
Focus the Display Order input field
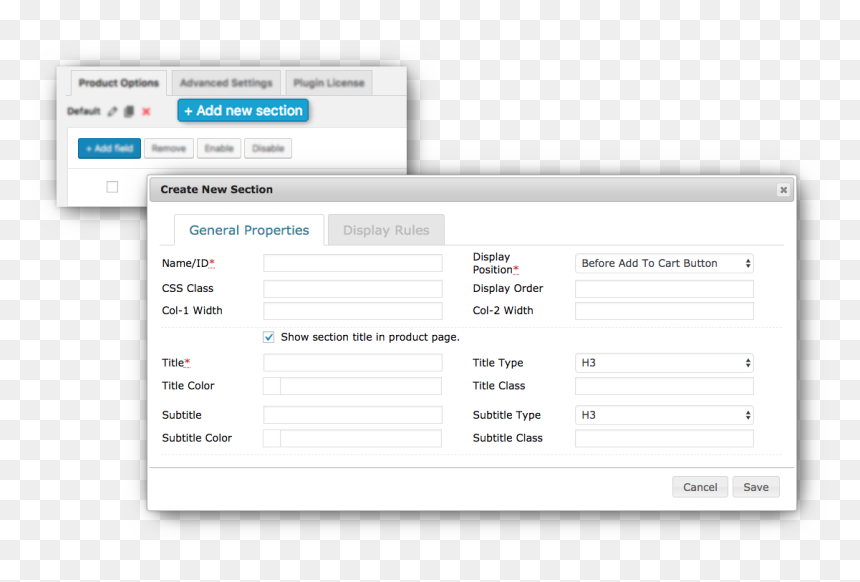click(664, 289)
